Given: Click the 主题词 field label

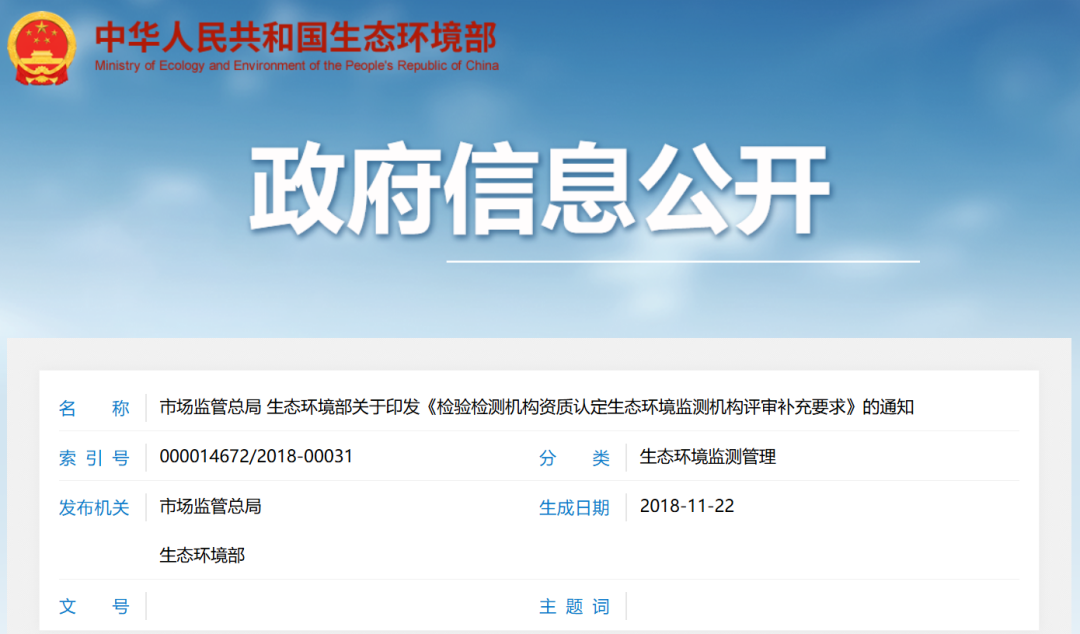Looking at the screenshot, I should [574, 607].
